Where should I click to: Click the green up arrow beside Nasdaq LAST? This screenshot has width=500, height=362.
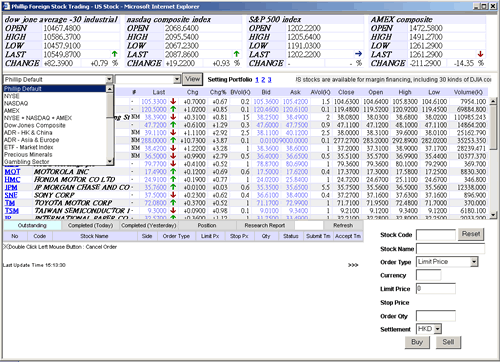(237, 54)
